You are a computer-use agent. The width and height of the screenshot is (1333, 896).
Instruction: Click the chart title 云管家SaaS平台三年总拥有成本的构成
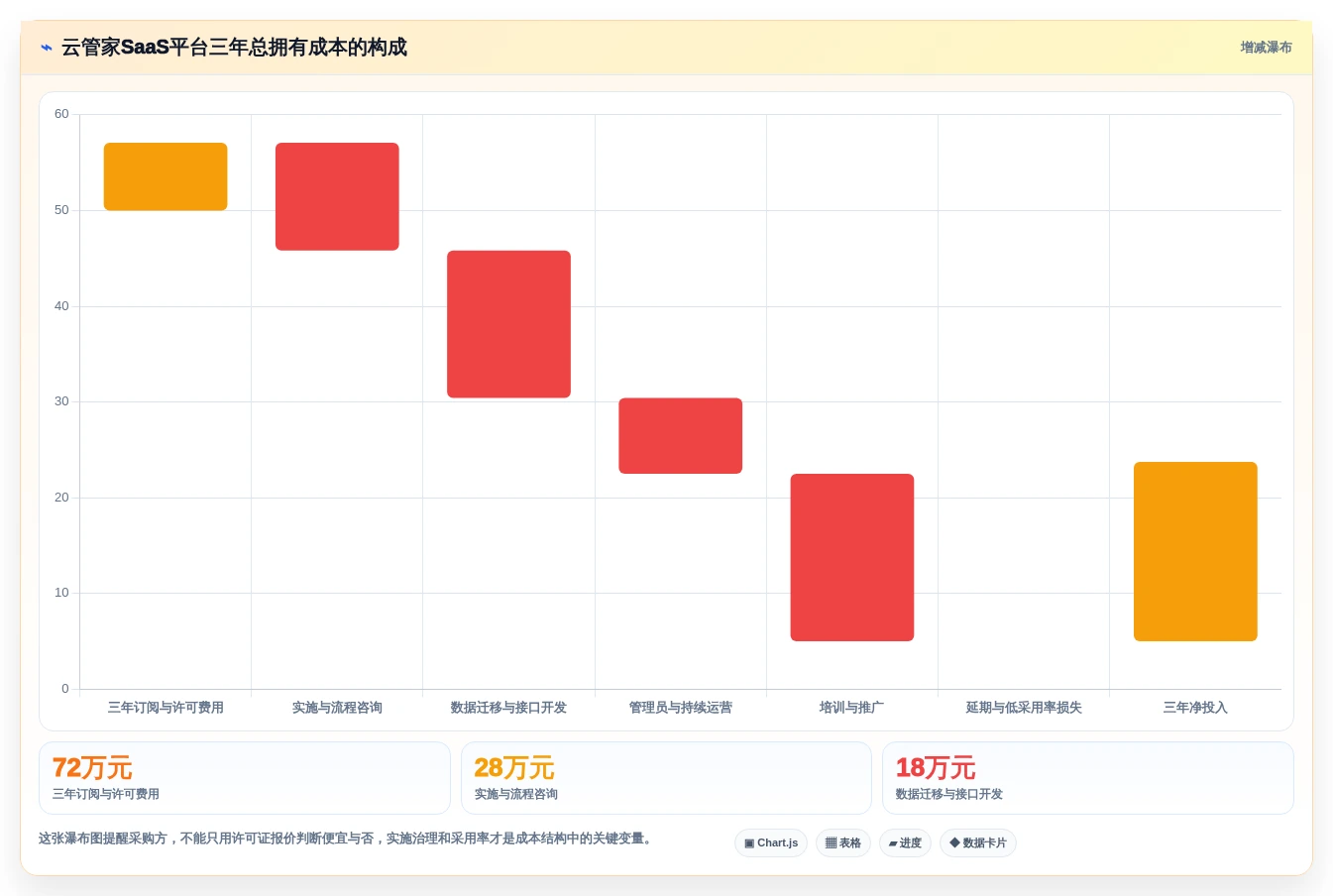[234, 48]
